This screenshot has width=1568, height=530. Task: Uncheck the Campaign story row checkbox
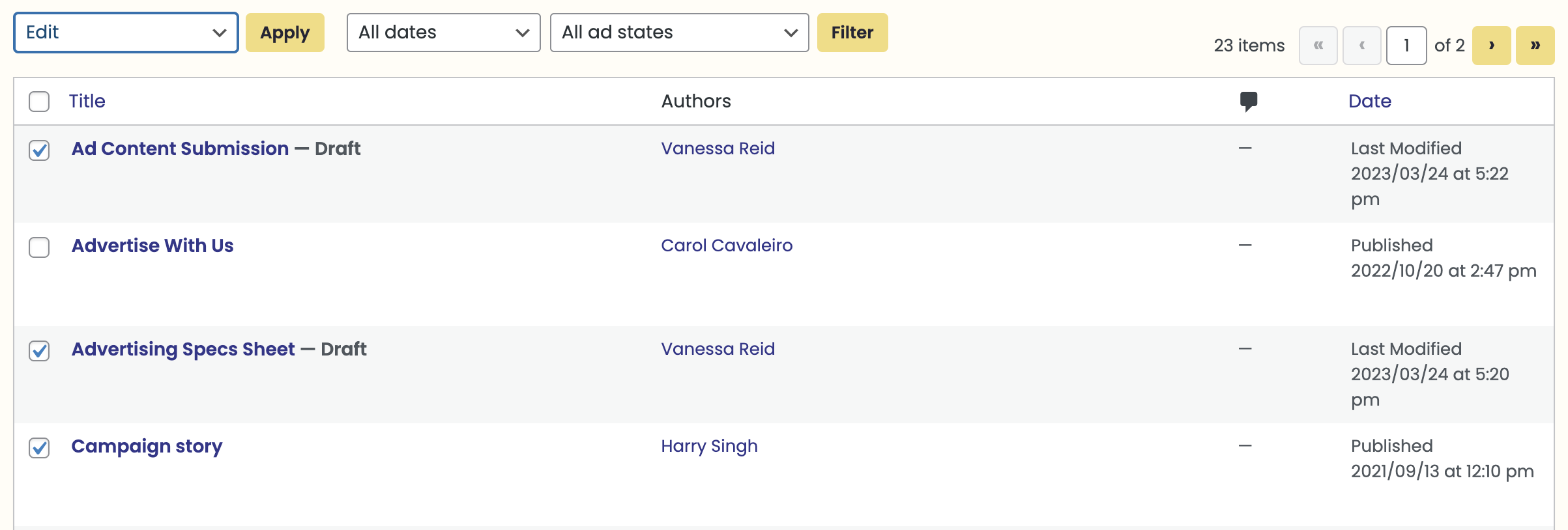coord(39,448)
